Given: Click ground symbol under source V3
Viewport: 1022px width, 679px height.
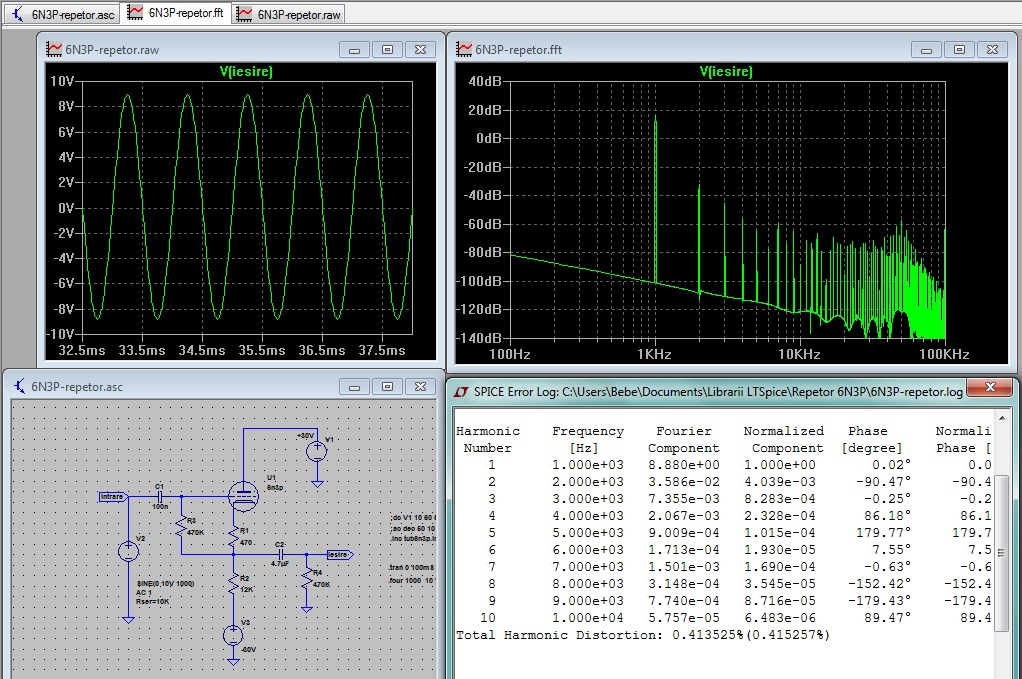Looking at the screenshot, I should (233, 662).
